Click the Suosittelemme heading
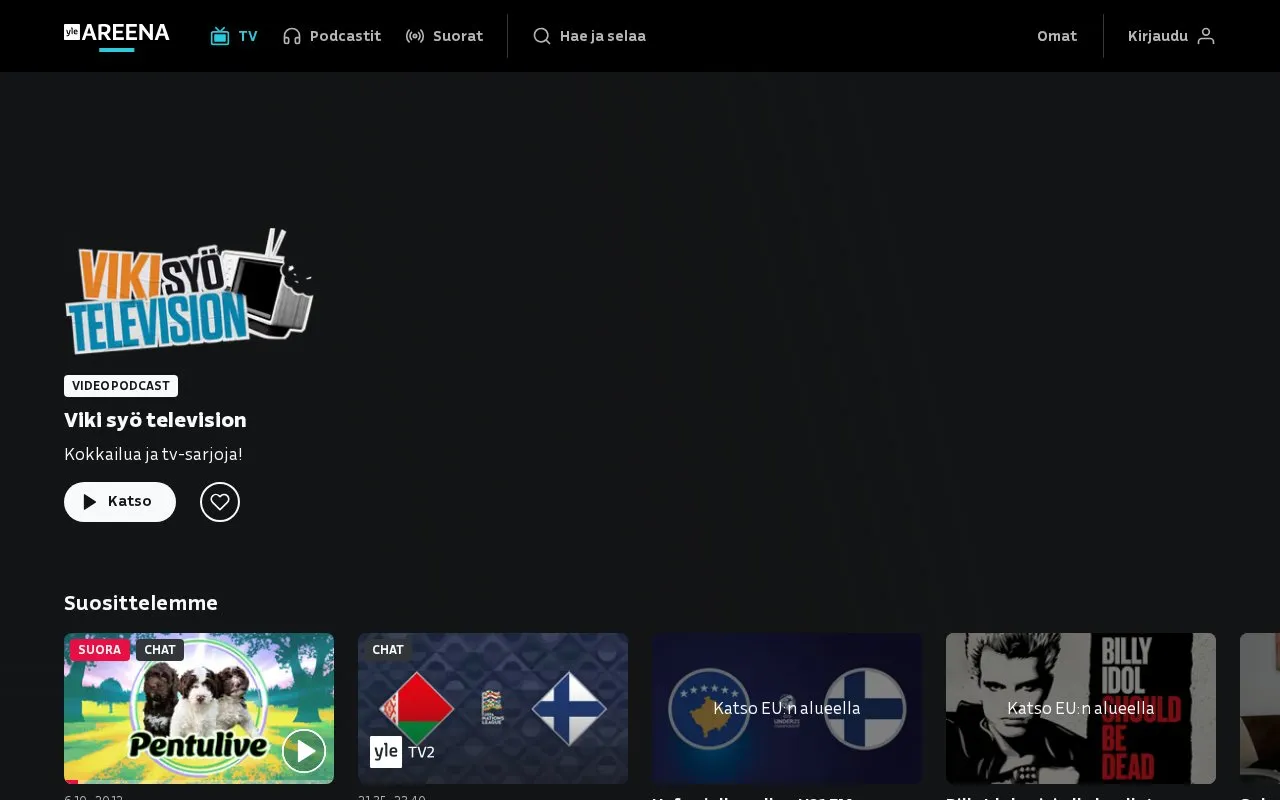This screenshot has height=800, width=1280. [141, 603]
